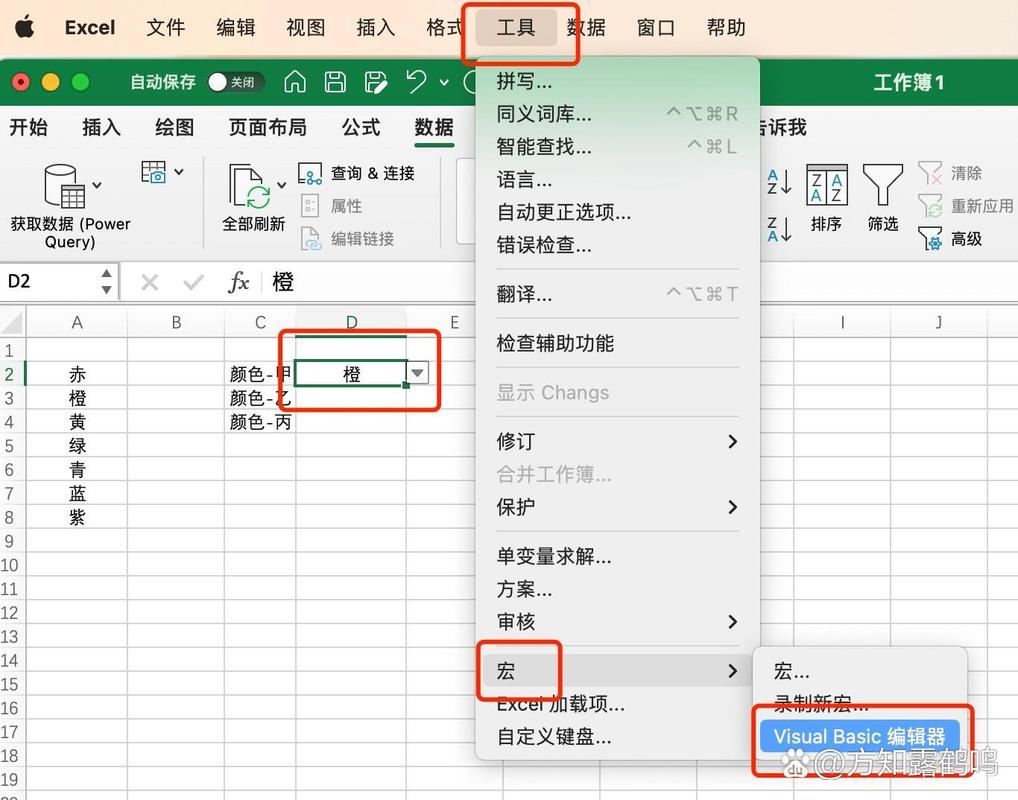
Task: Switch to the 开始 ribbon tab
Action: pyautogui.click(x=29, y=127)
